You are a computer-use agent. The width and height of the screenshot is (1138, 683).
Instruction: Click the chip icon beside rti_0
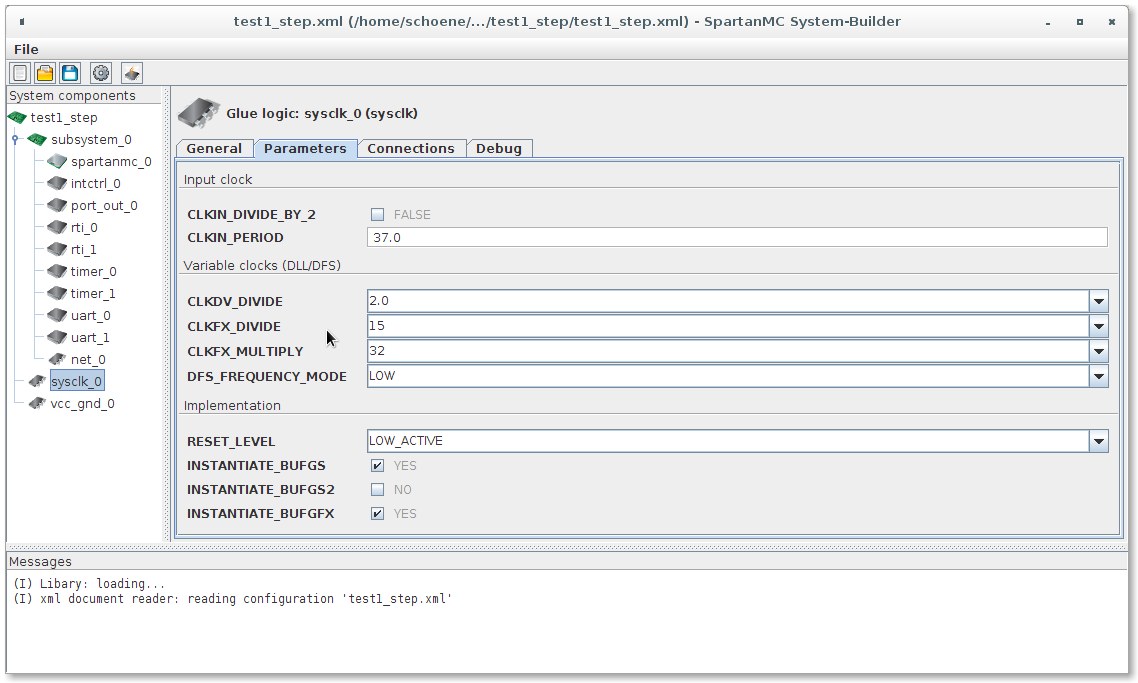point(57,227)
